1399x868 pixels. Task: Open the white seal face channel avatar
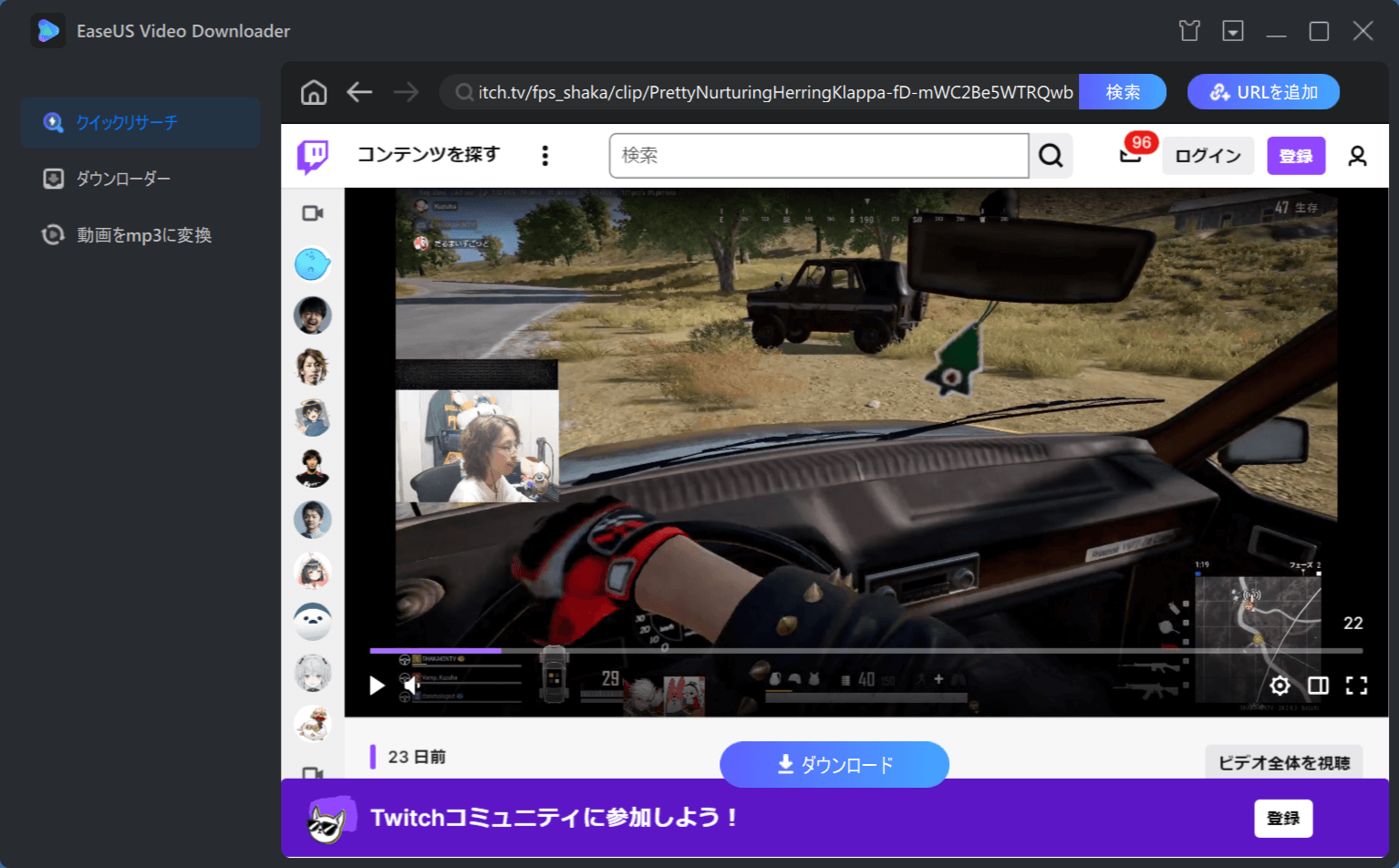313,622
